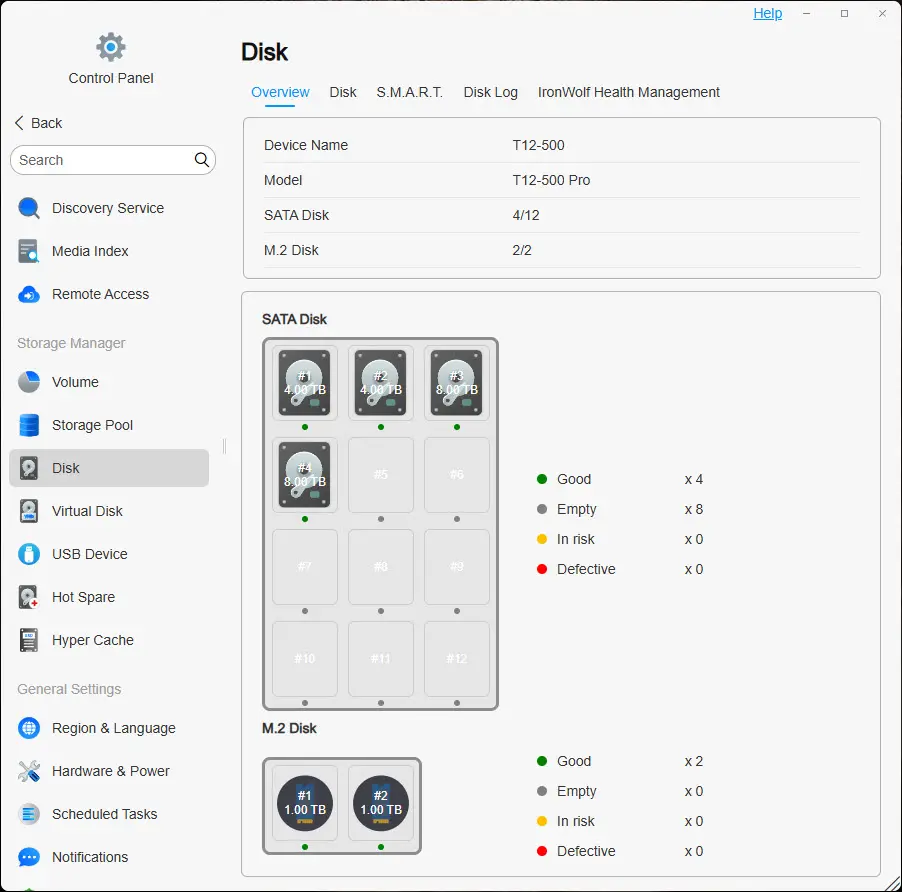The height and width of the screenshot is (892, 902).
Task: Select M.2 disk #1 1.00 TB
Action: pyautogui.click(x=305, y=803)
